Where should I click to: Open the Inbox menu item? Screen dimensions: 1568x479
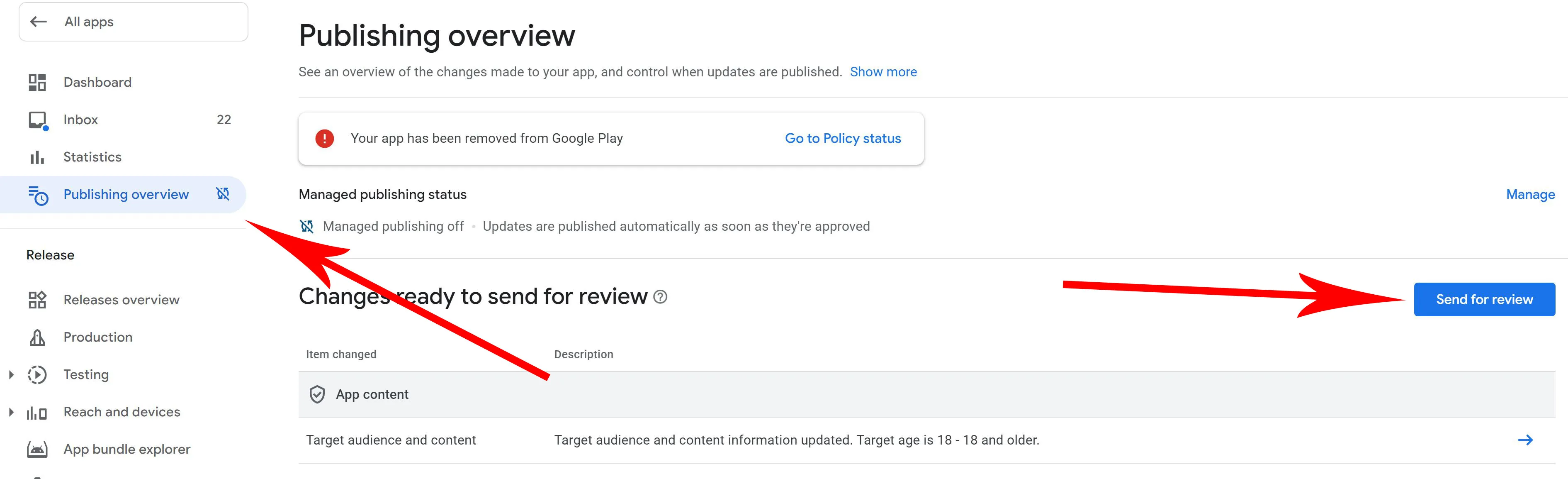pos(80,120)
